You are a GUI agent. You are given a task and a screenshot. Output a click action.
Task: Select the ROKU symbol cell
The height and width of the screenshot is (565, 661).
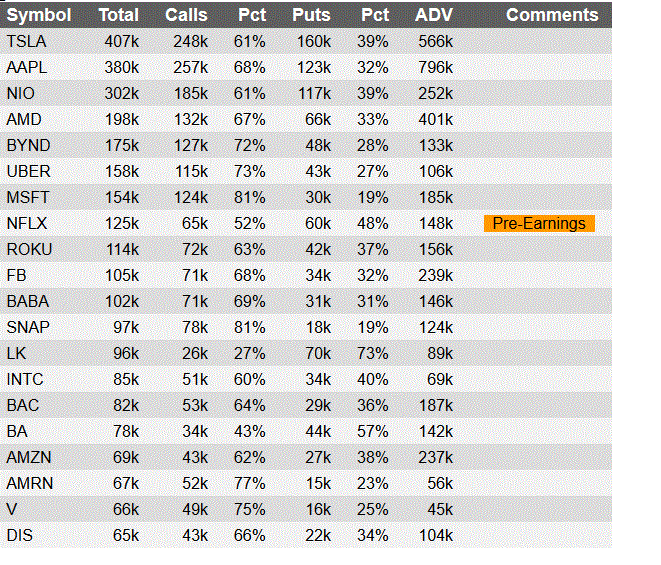pos(29,250)
